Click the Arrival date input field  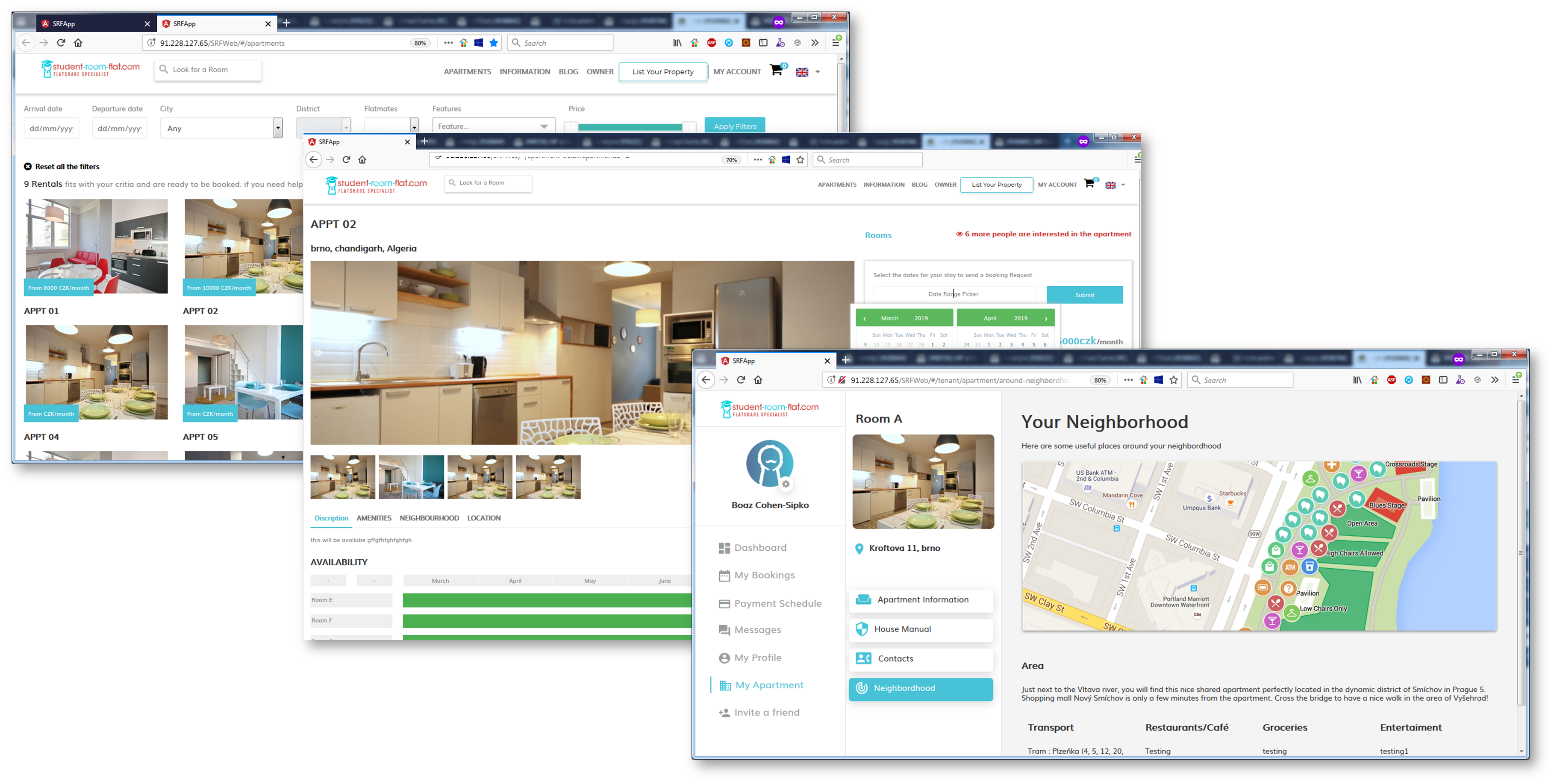point(51,128)
